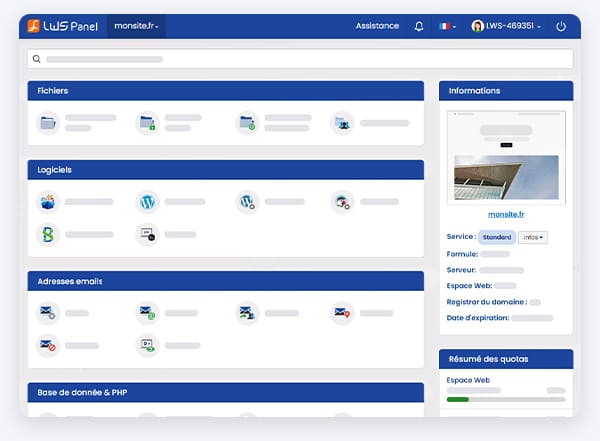Open the WordPress icon with gear badge
Viewport: 600px width, 441px height.
[x=247, y=202]
